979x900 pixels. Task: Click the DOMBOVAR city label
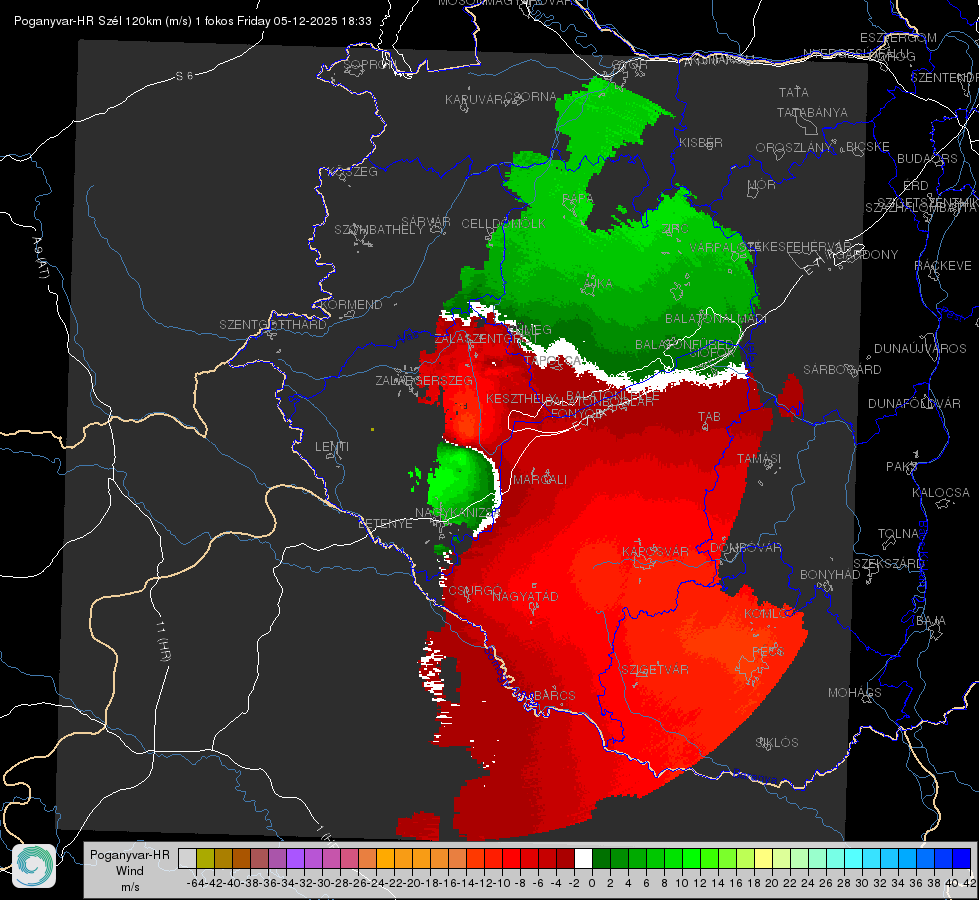[745, 548]
